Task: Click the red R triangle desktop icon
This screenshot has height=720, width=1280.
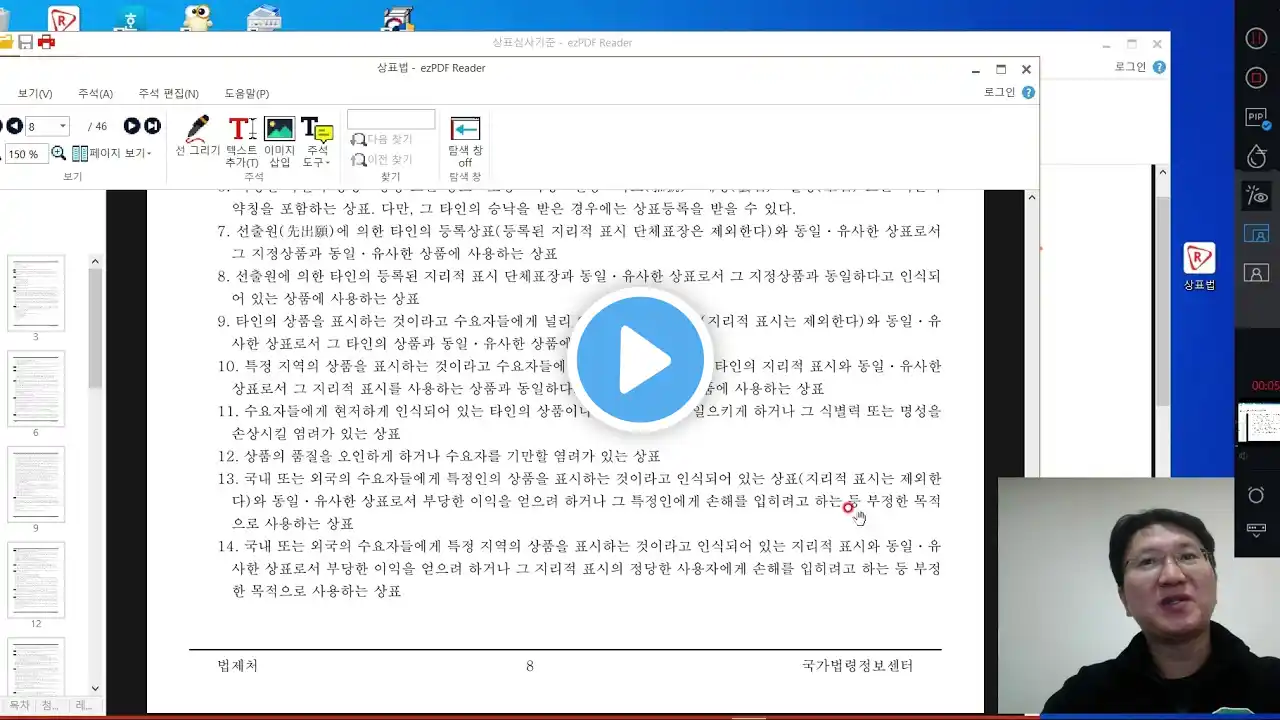Action: click(x=64, y=19)
